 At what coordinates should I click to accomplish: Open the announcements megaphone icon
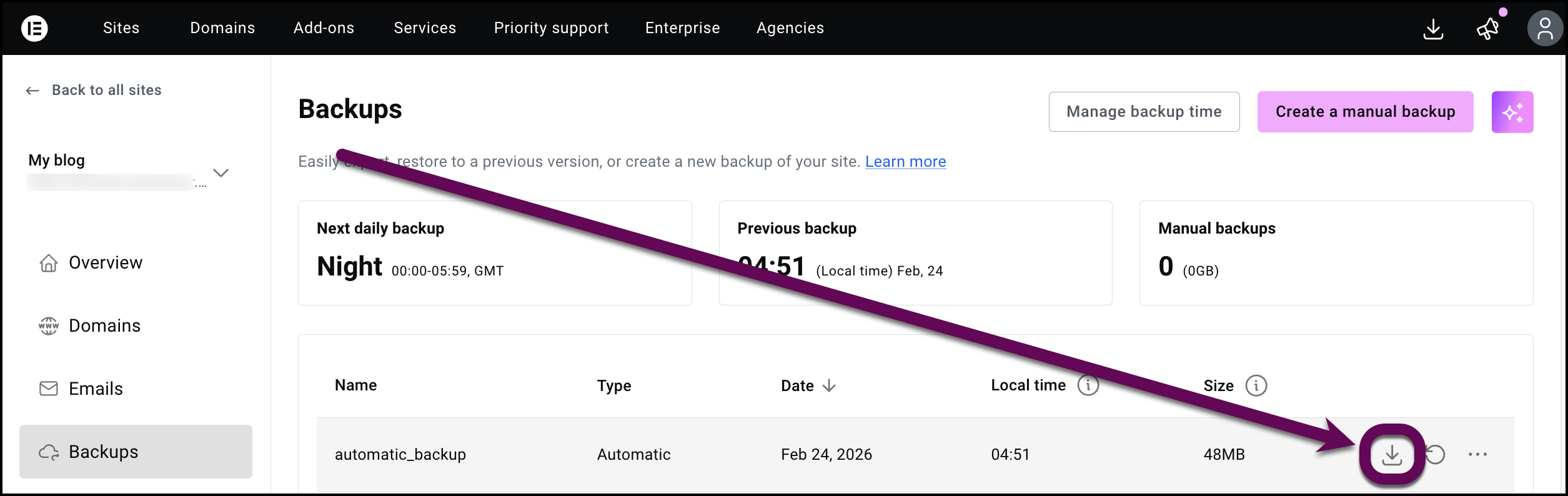pyautogui.click(x=1488, y=29)
